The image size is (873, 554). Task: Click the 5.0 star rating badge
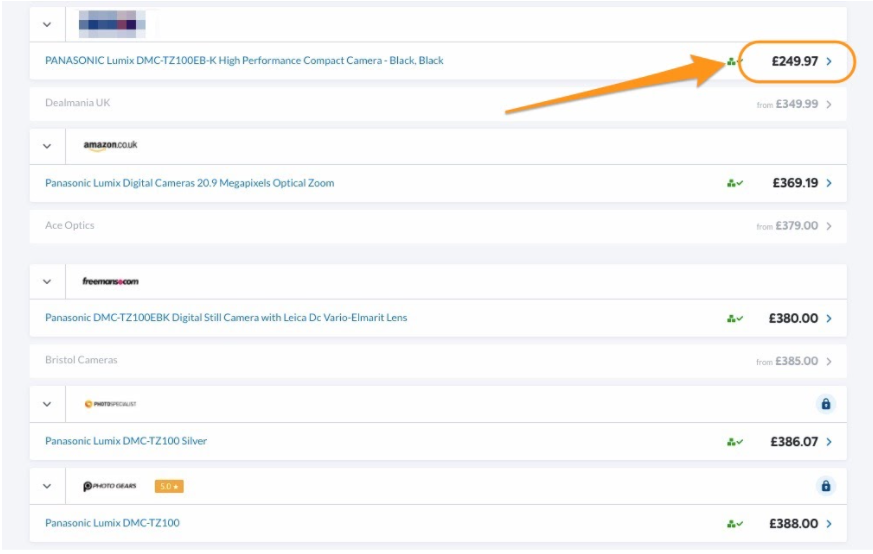pos(169,487)
